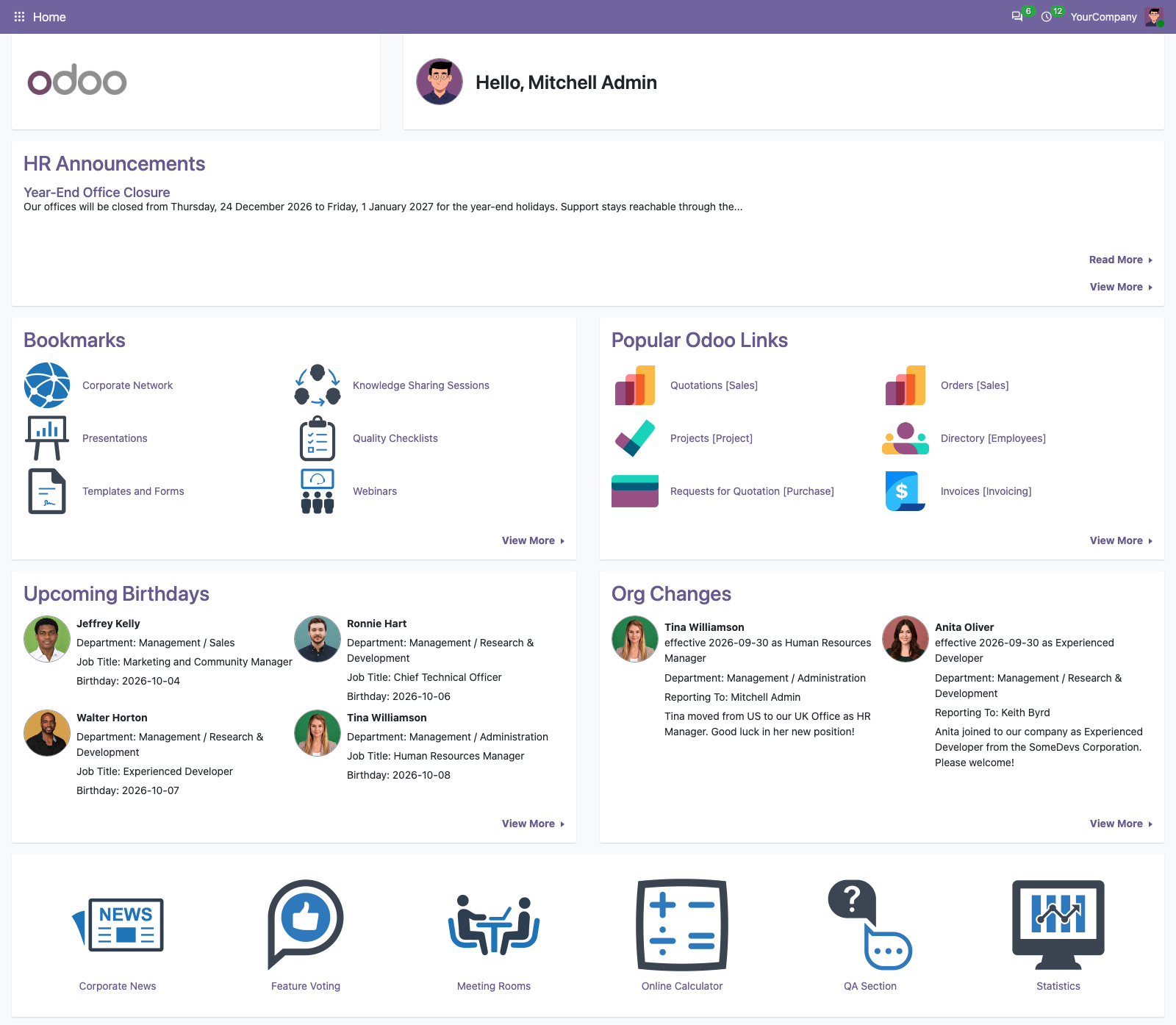Click the Online Calculator icon
1176x1025 pixels.
[682, 925]
